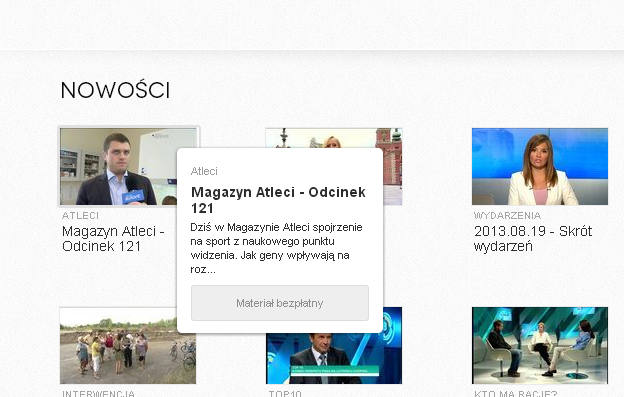Image resolution: width=624 pixels, height=397 pixels.
Task: Open the 2013.08.19 Skrót wydarzeń title
Action: click(x=533, y=239)
